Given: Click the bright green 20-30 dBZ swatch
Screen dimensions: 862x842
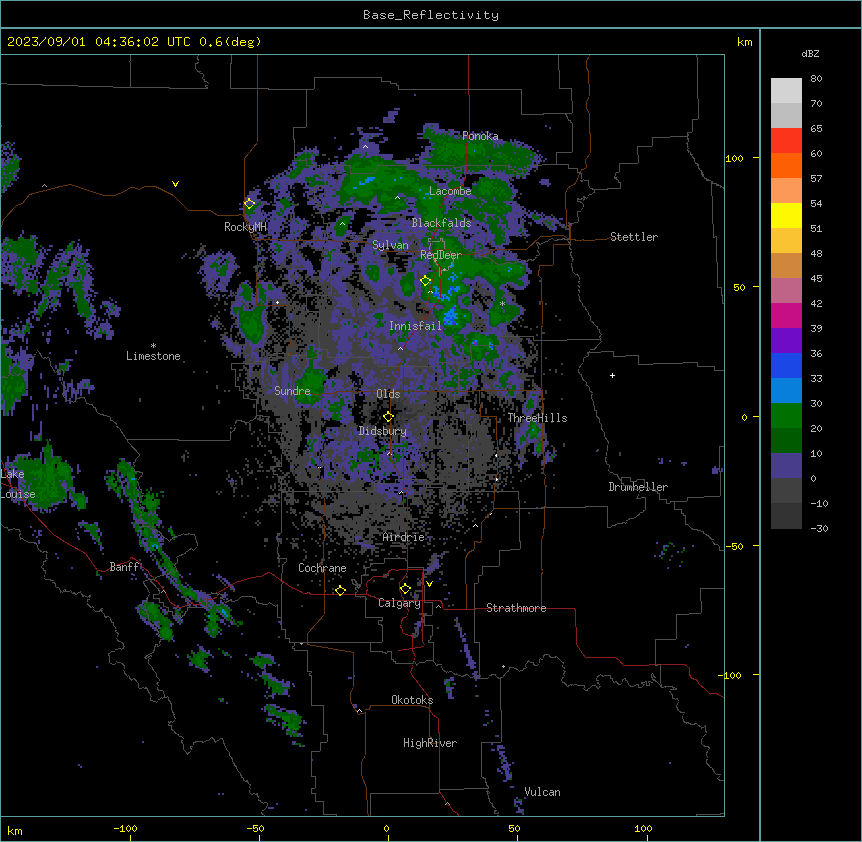Looking at the screenshot, I should coord(786,416).
